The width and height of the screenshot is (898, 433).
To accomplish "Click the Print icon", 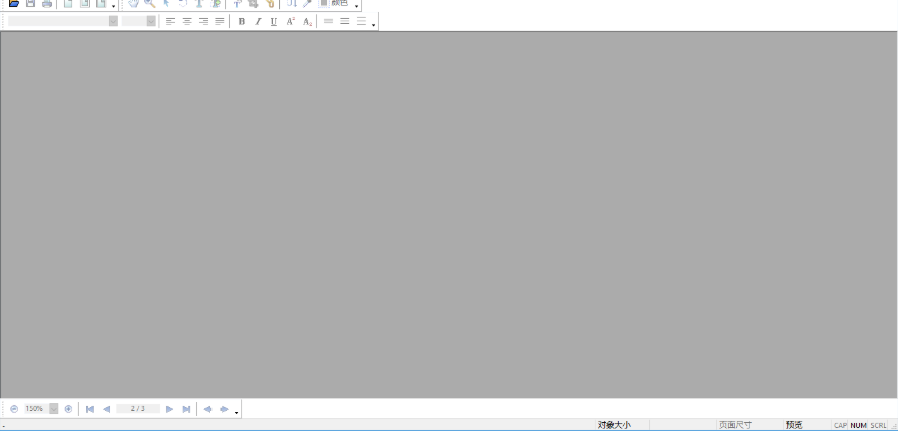I will pyautogui.click(x=47, y=3).
